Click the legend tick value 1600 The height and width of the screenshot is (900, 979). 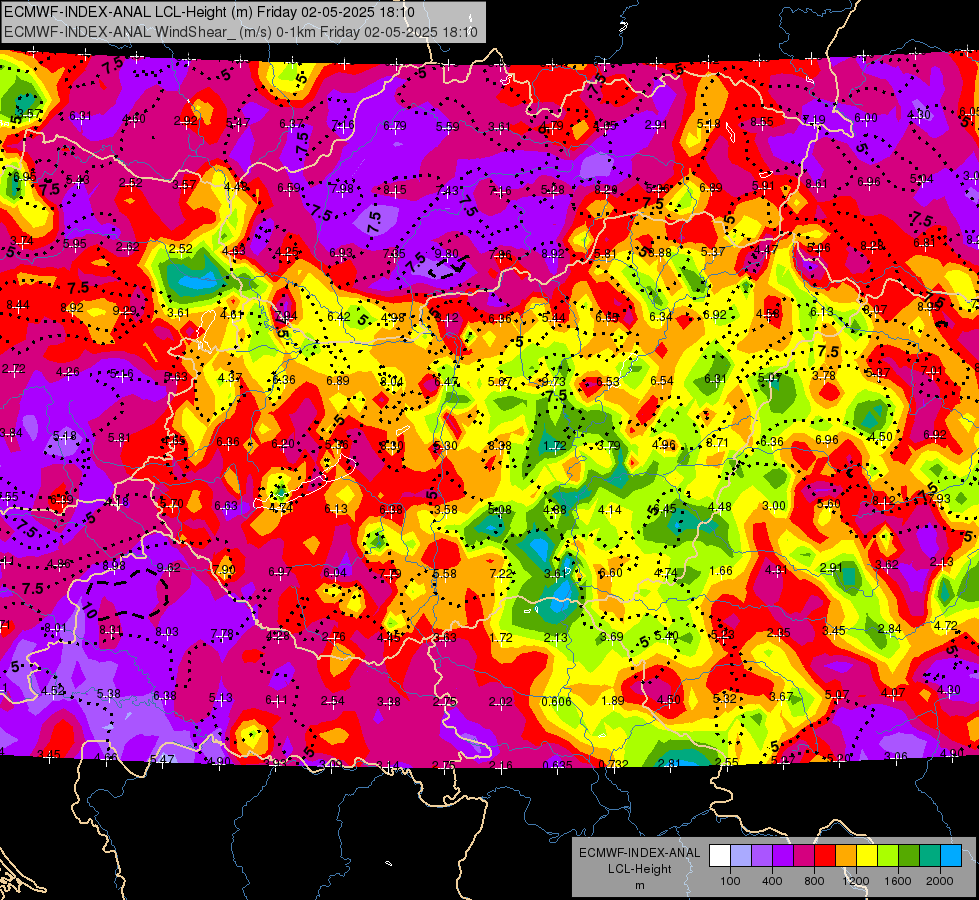pos(897,881)
